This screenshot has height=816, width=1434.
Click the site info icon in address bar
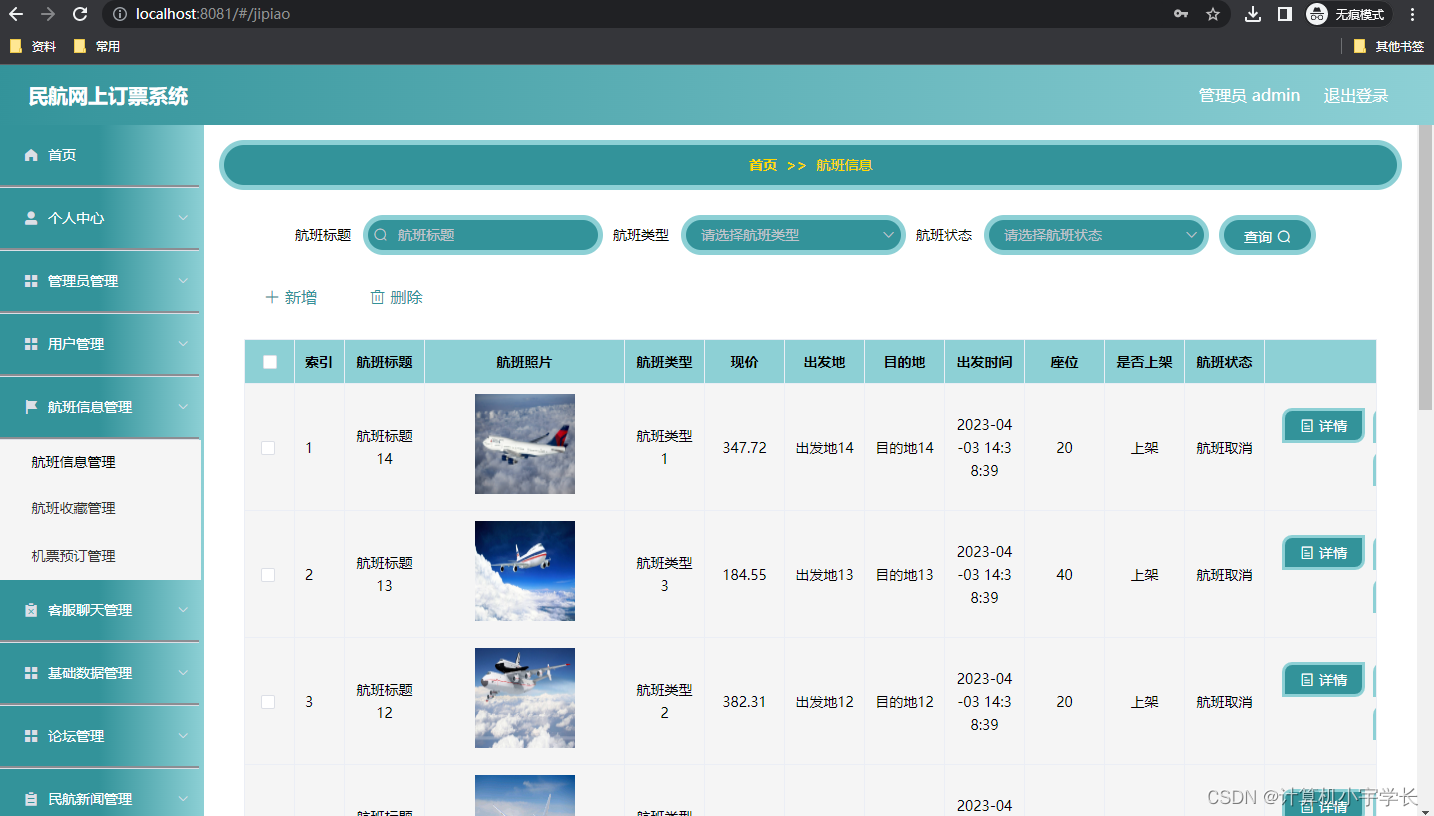(x=119, y=14)
